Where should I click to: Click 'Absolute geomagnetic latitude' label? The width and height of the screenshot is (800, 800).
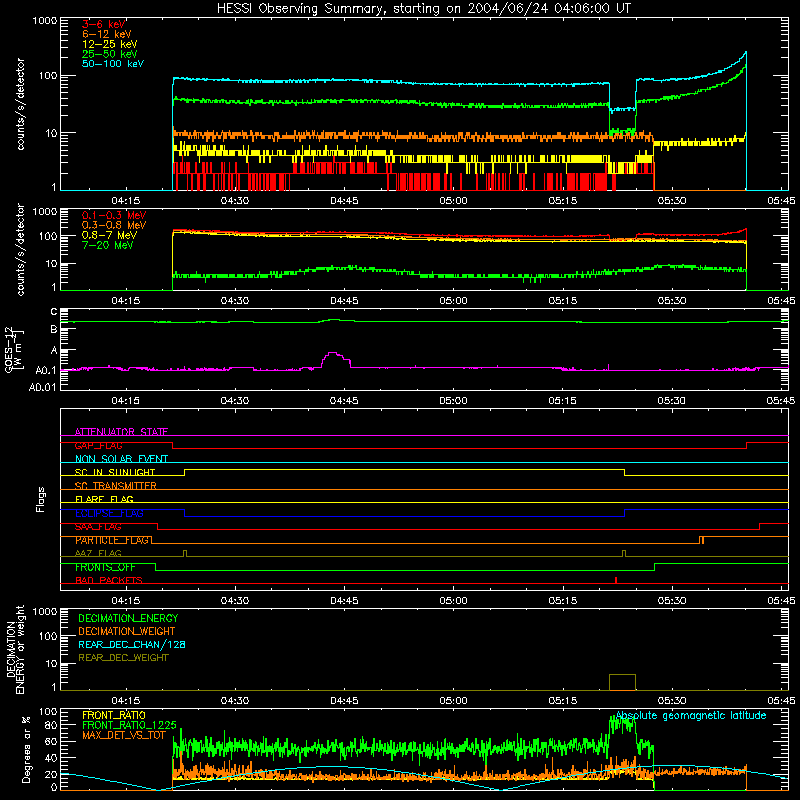pyautogui.click(x=691, y=716)
